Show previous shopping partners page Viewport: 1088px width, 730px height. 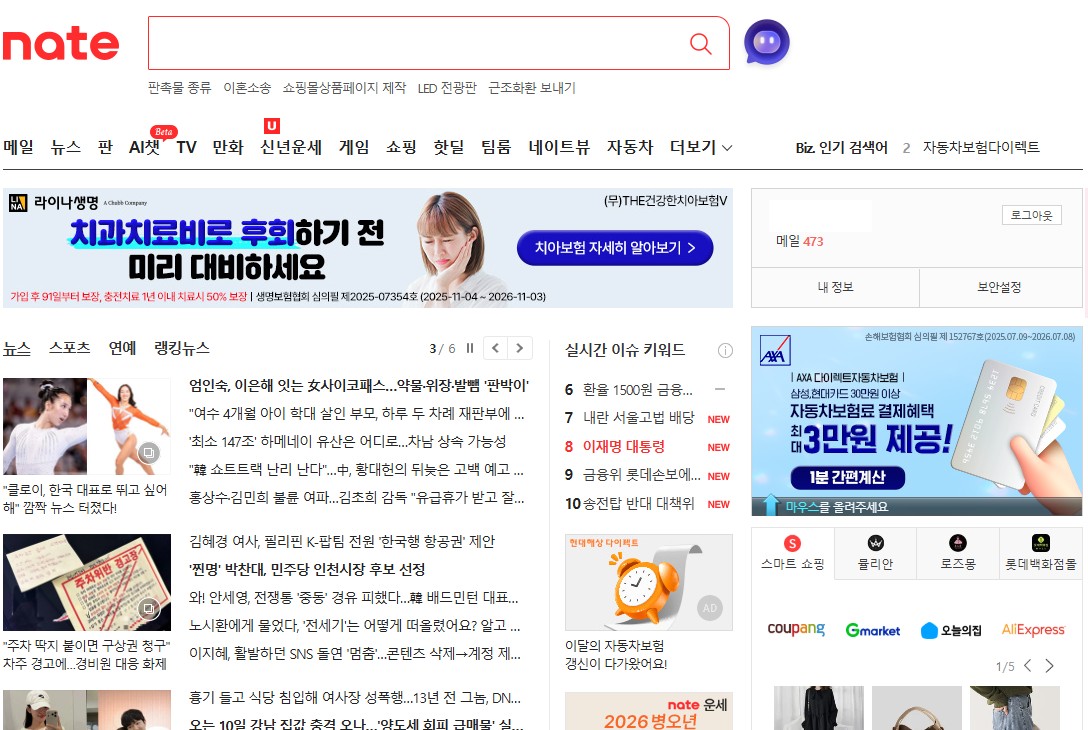(x=1028, y=665)
